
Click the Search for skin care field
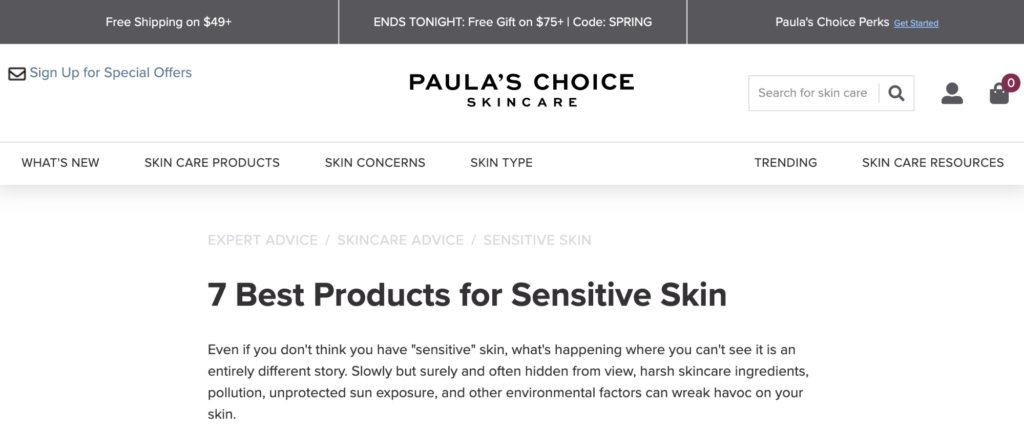pos(812,93)
